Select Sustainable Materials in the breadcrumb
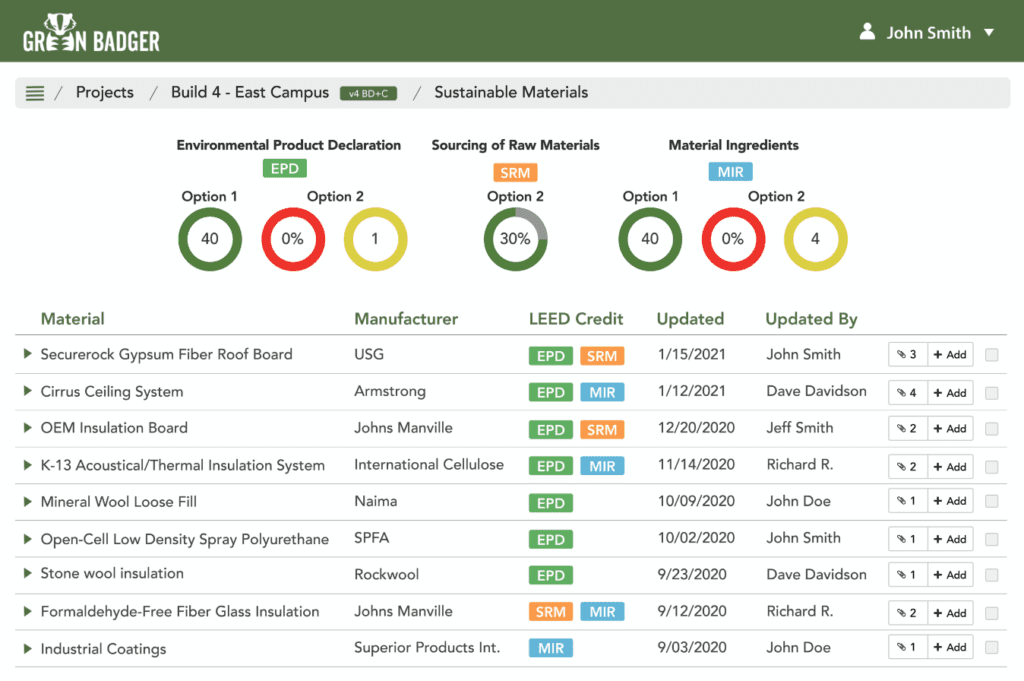Screen dimensions: 1024x681 tap(510, 92)
